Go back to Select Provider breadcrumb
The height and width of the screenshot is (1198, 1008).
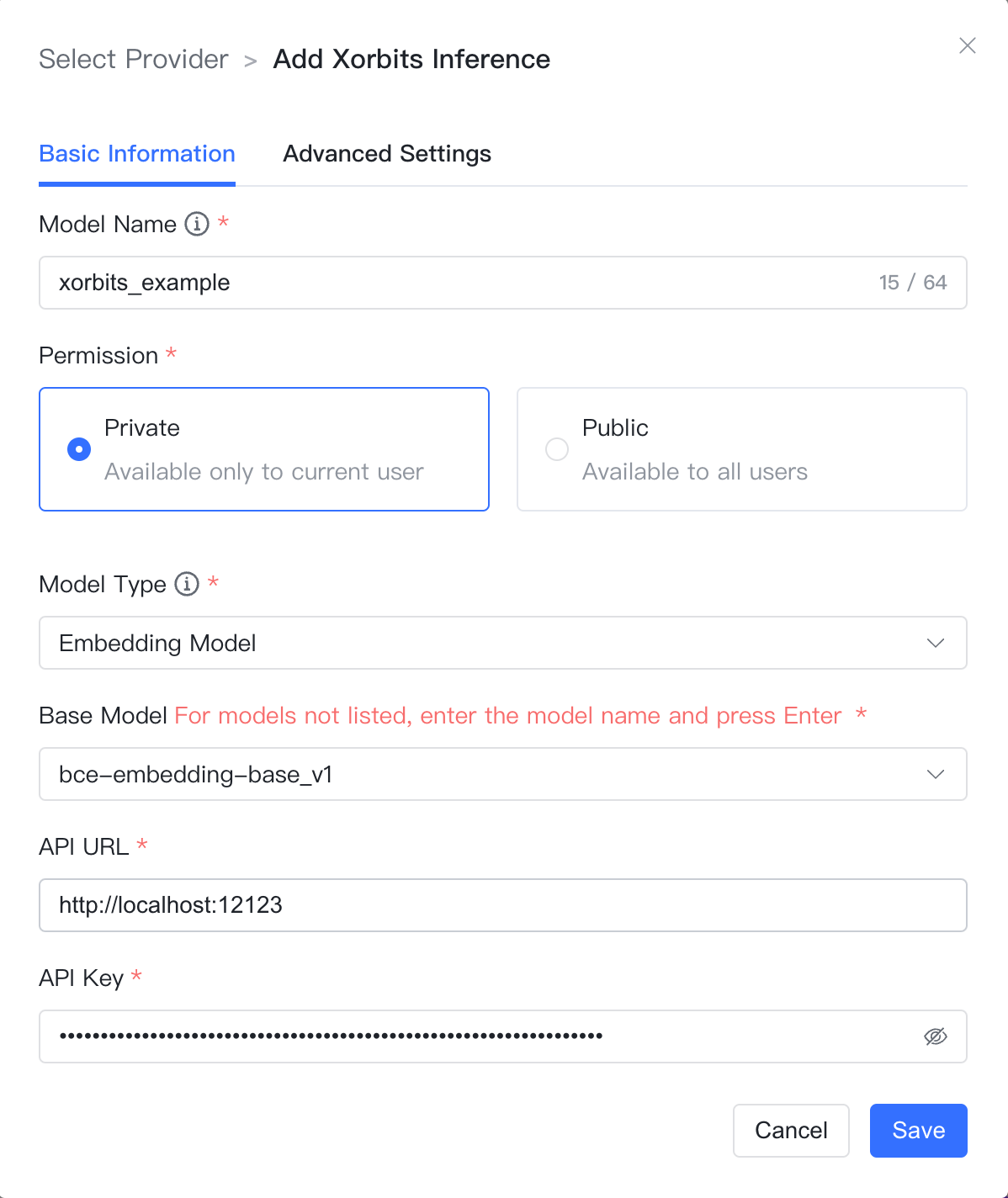[x=134, y=59]
